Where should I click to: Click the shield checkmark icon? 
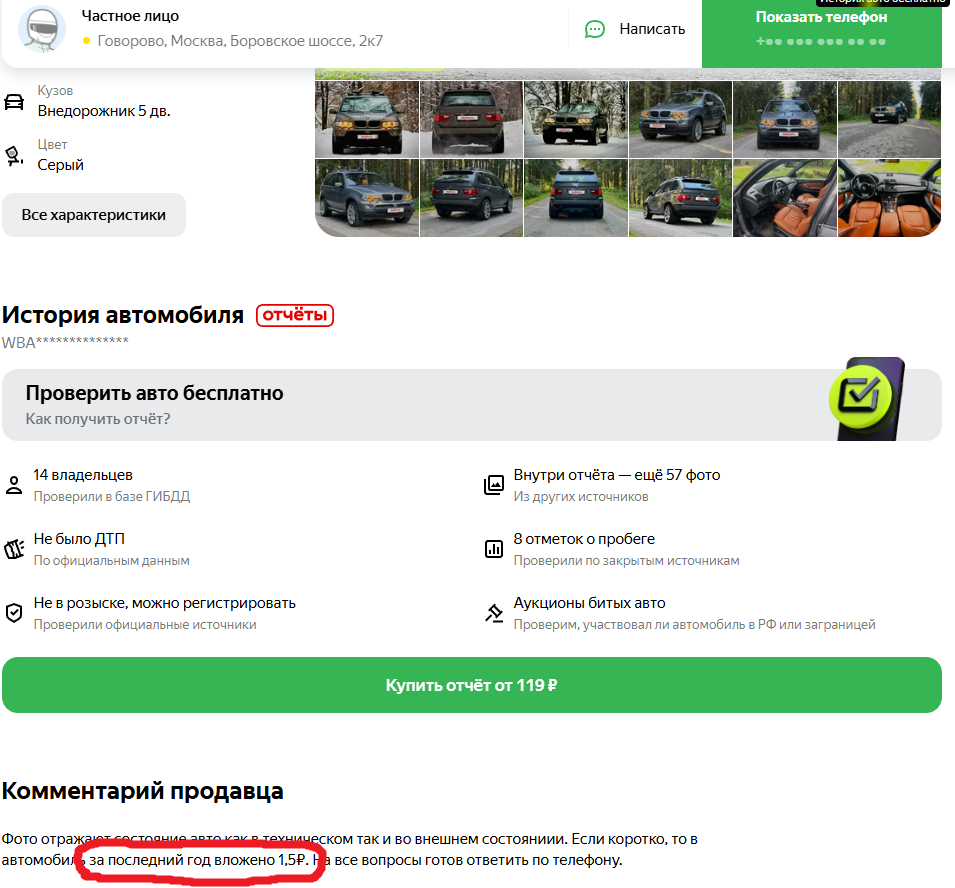pos(14,613)
